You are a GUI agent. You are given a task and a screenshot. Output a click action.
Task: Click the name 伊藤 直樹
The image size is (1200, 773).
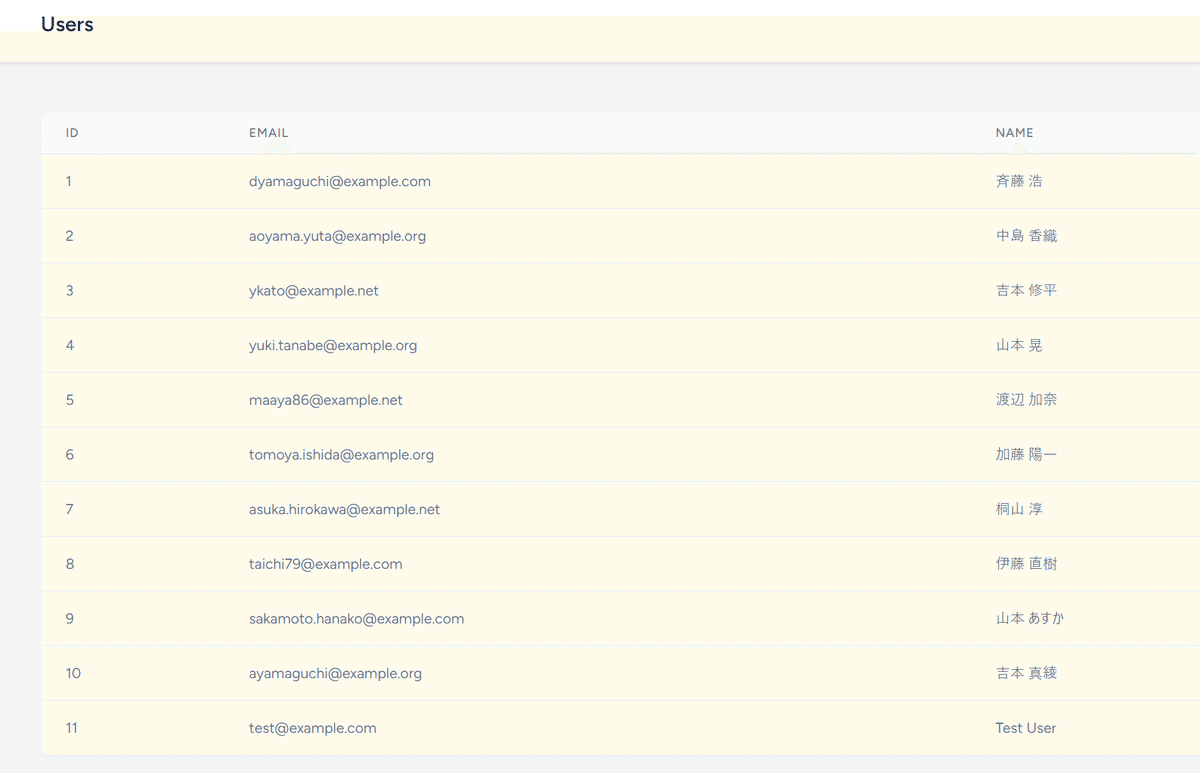pos(1026,564)
